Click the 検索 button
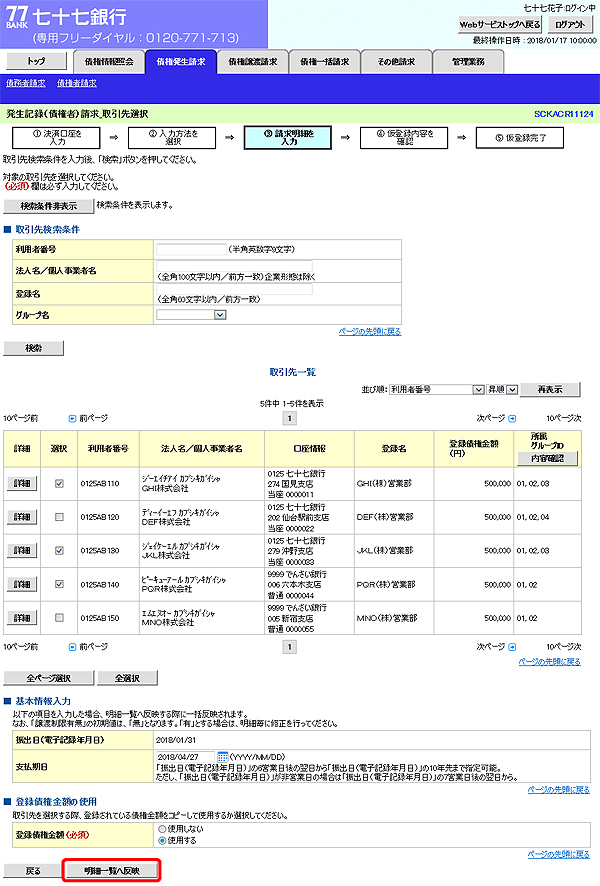 pyautogui.click(x=33, y=349)
